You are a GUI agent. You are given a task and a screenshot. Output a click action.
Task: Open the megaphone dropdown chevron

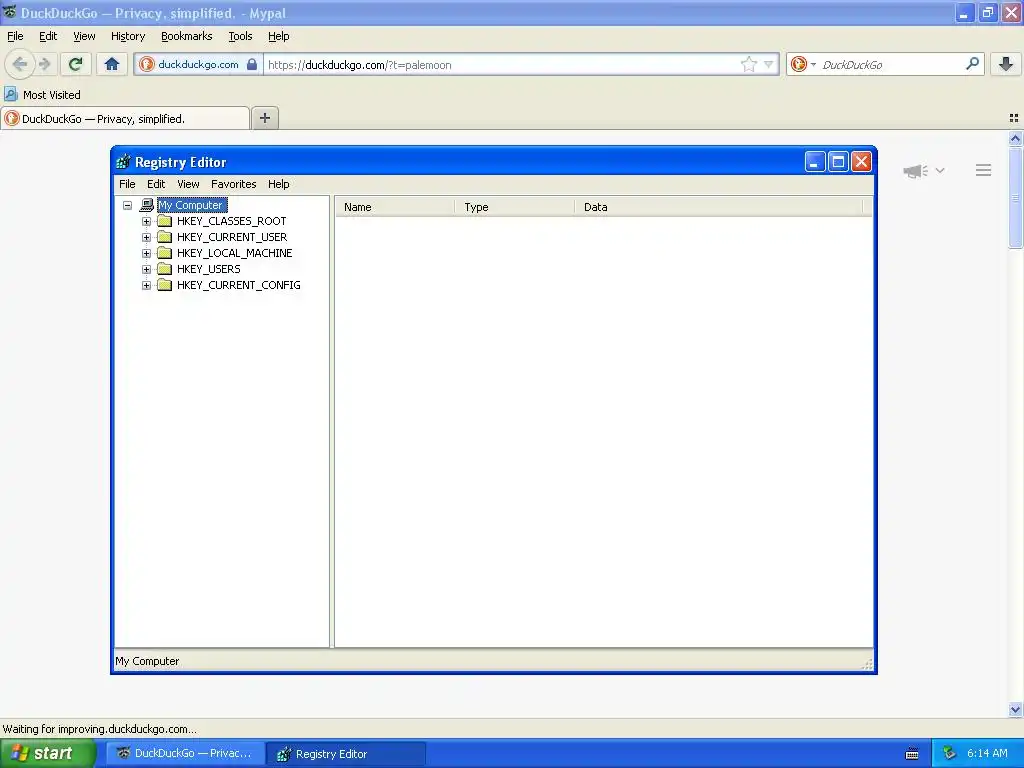(940, 170)
